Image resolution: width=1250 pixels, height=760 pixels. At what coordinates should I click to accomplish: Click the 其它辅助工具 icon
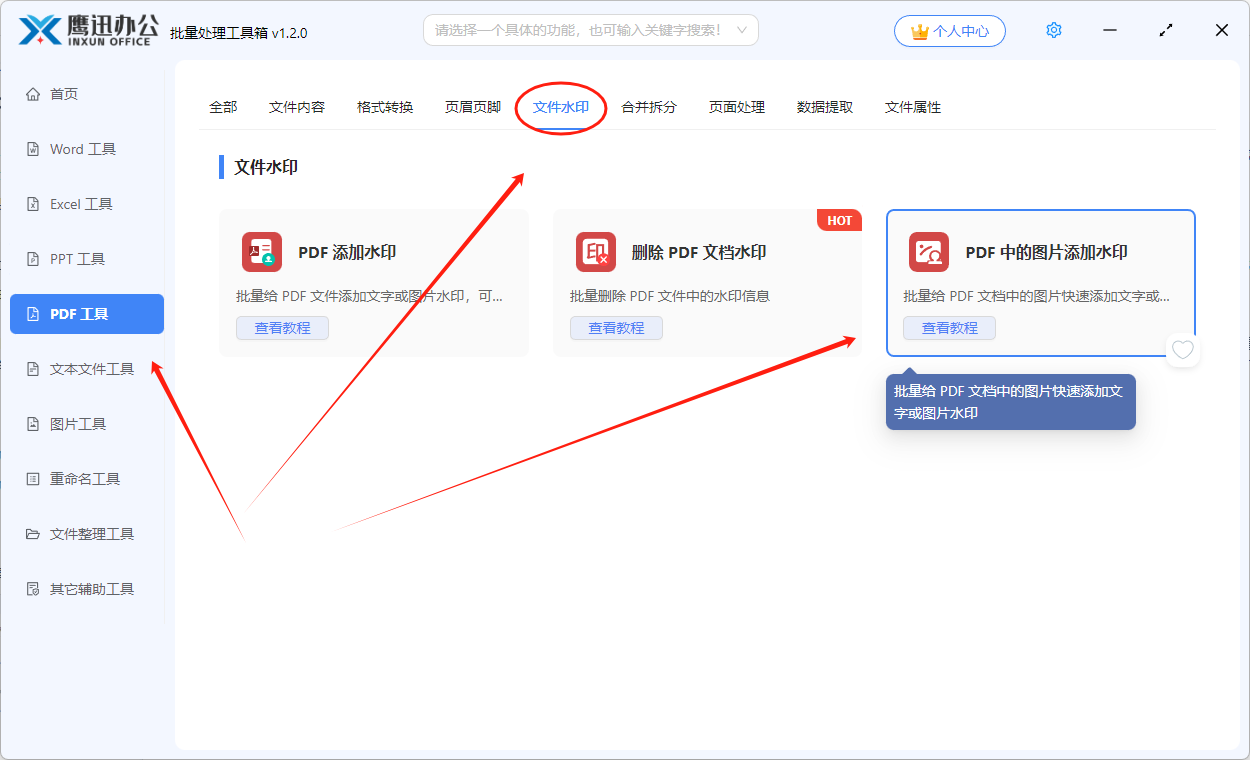pyautogui.click(x=33, y=589)
